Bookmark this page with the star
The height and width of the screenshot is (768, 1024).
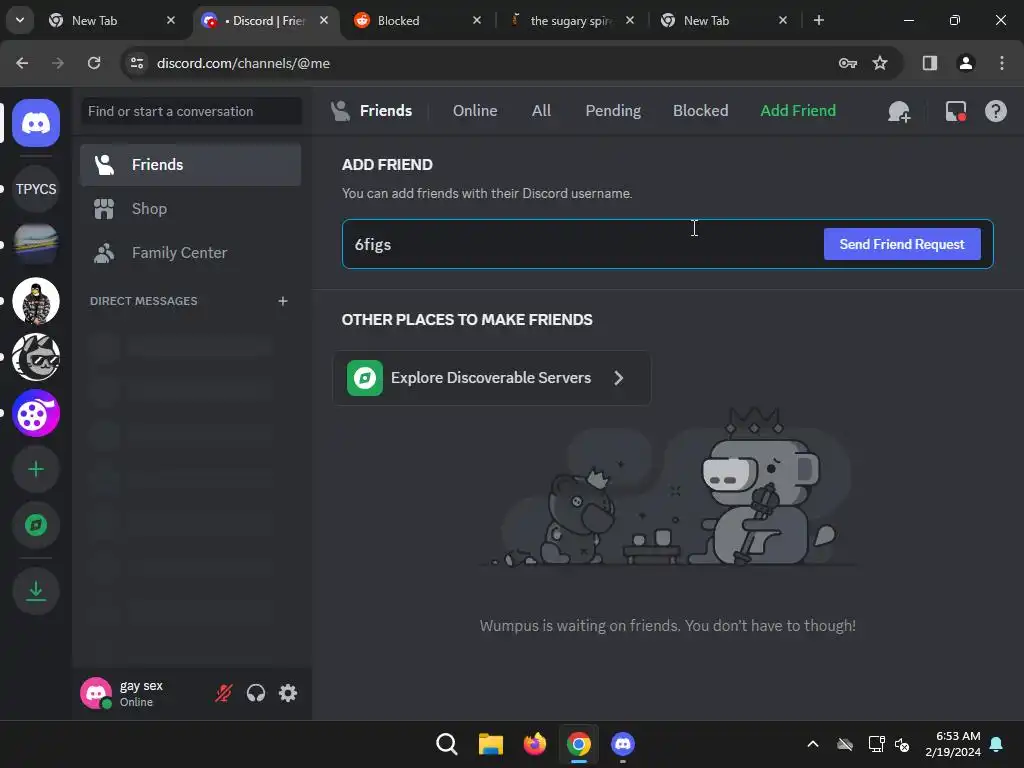pos(880,63)
